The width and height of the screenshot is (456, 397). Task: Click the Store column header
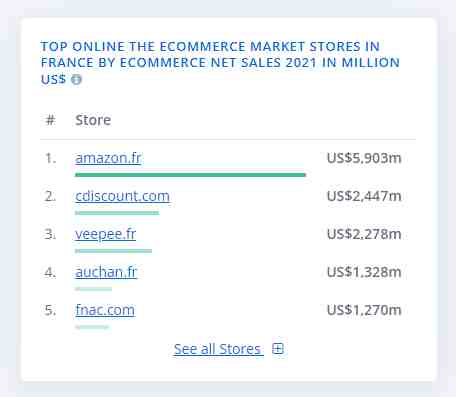tap(93, 120)
